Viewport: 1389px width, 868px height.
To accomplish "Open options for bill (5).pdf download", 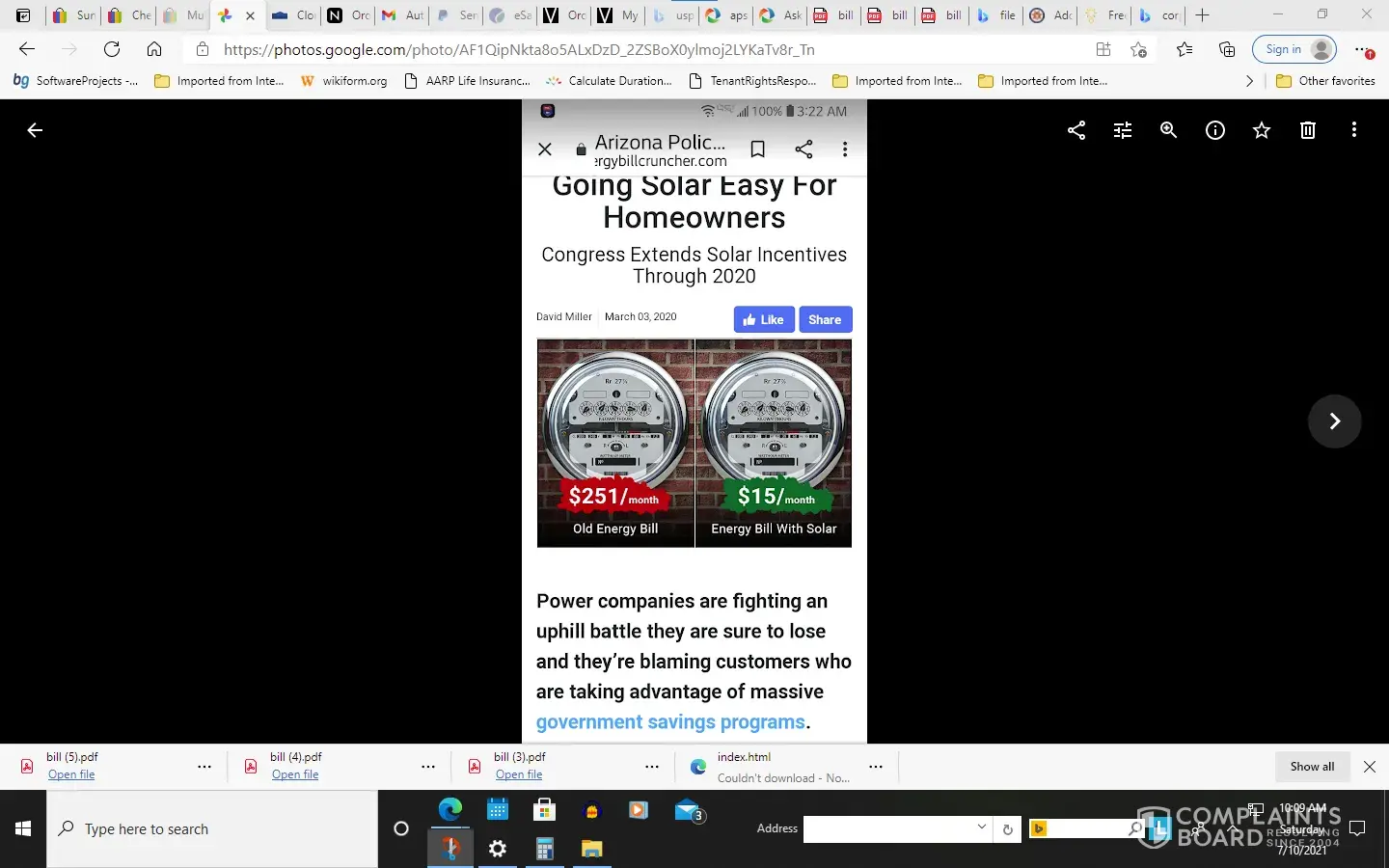I will click(x=204, y=767).
